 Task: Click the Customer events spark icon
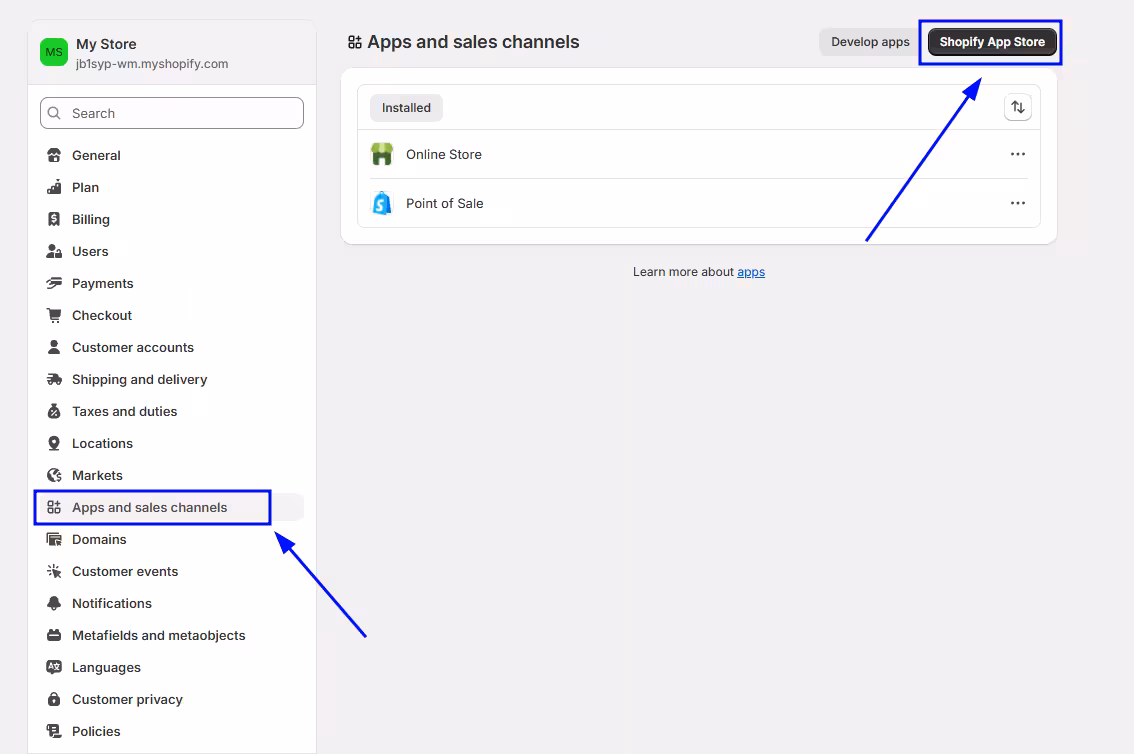54,571
